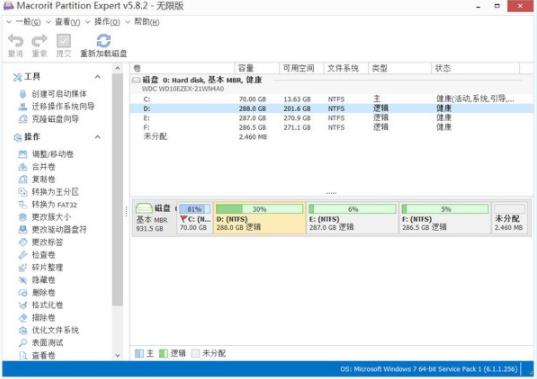This screenshot has width=537, height=379.
Task: Open the 操作(O) menu
Action: (107, 22)
